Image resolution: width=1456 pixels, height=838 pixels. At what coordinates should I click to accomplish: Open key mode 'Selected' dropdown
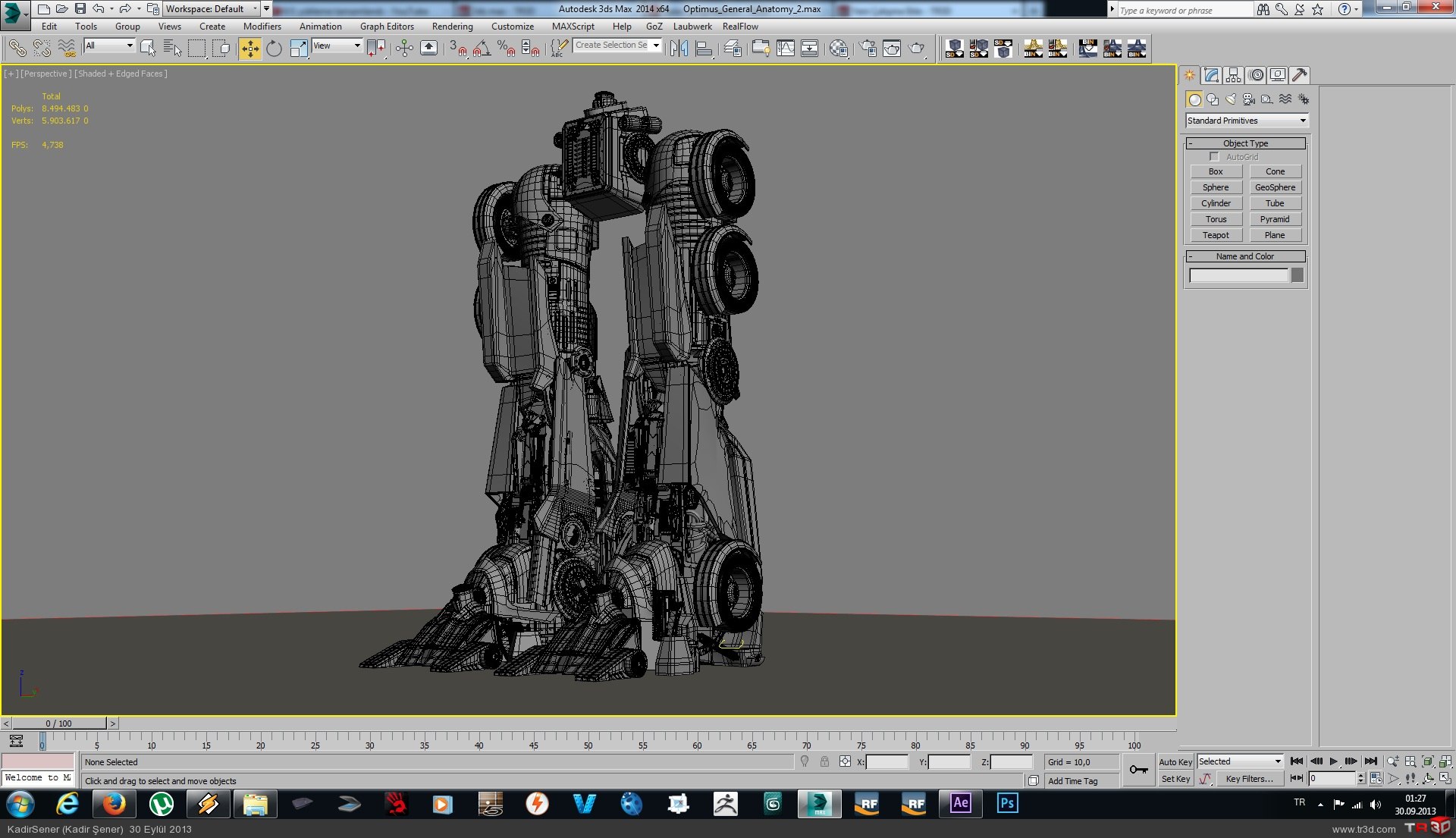1239,761
